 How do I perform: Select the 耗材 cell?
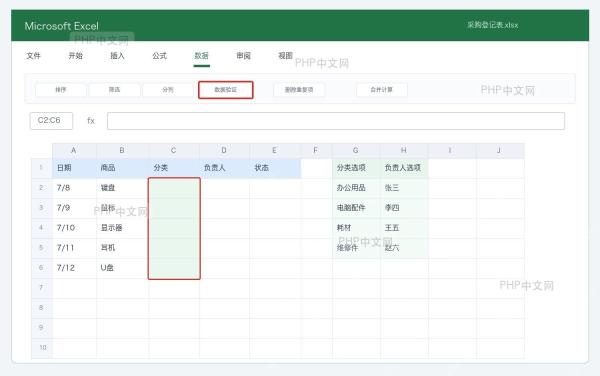click(356, 228)
